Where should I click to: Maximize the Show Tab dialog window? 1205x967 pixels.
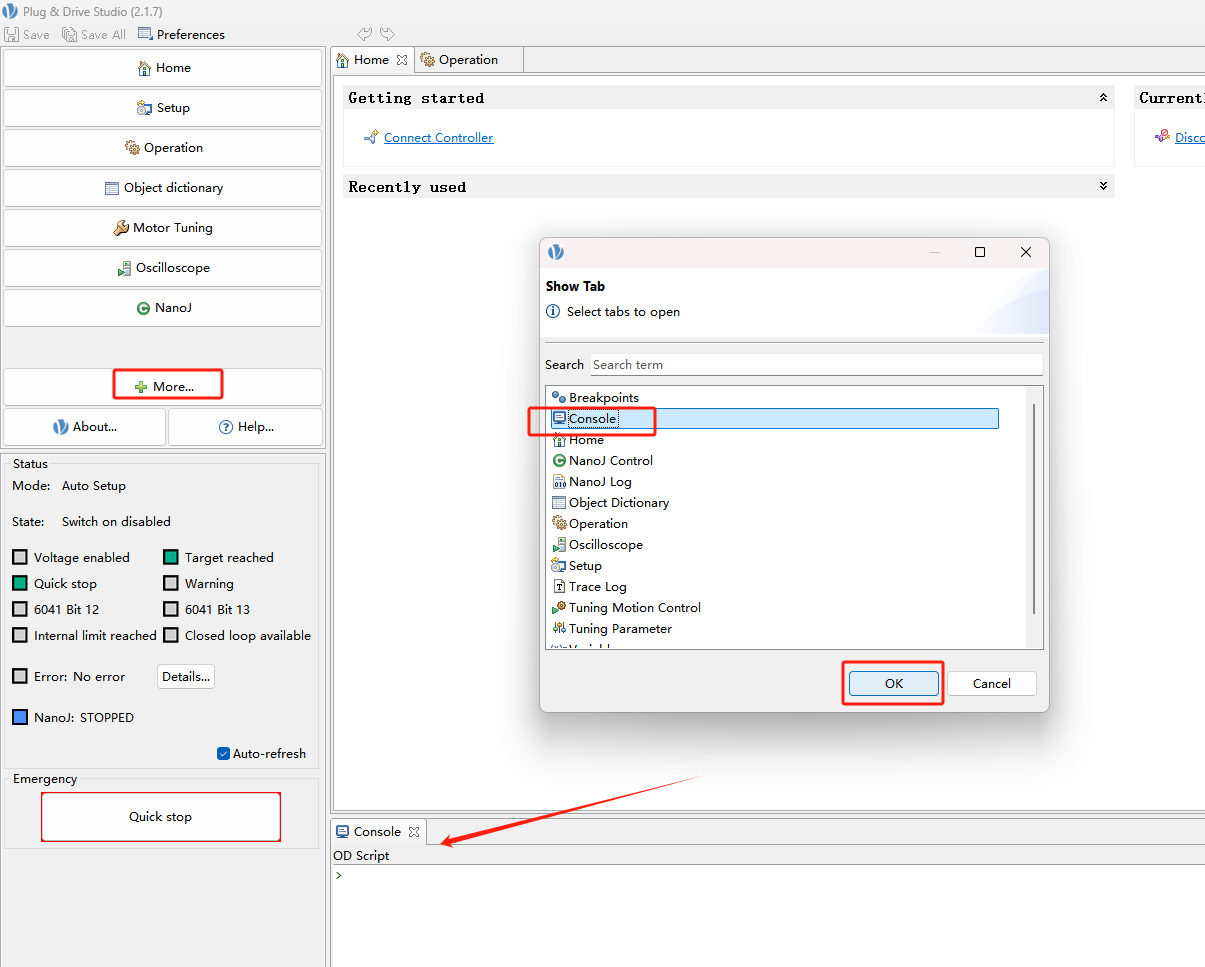pyautogui.click(x=980, y=253)
